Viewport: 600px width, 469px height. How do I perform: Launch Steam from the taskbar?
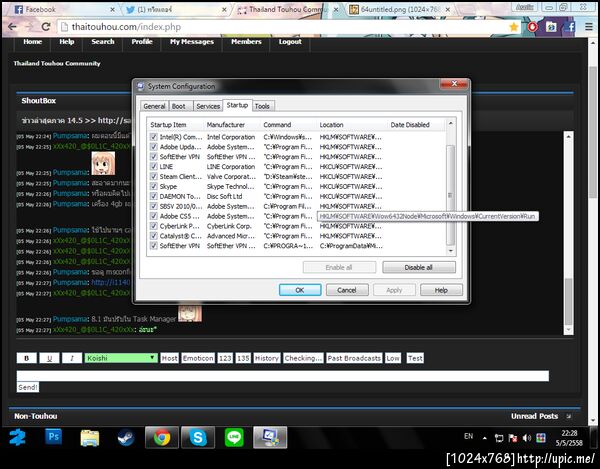(x=126, y=438)
